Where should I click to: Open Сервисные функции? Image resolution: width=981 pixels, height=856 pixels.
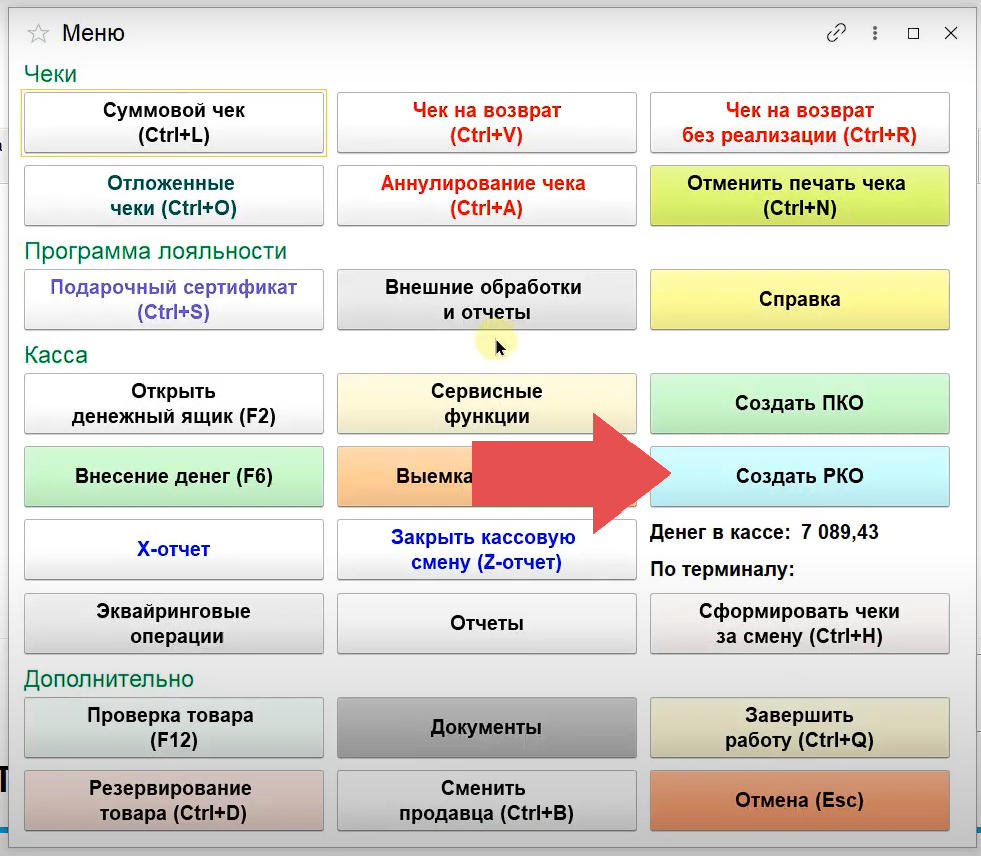coord(487,404)
